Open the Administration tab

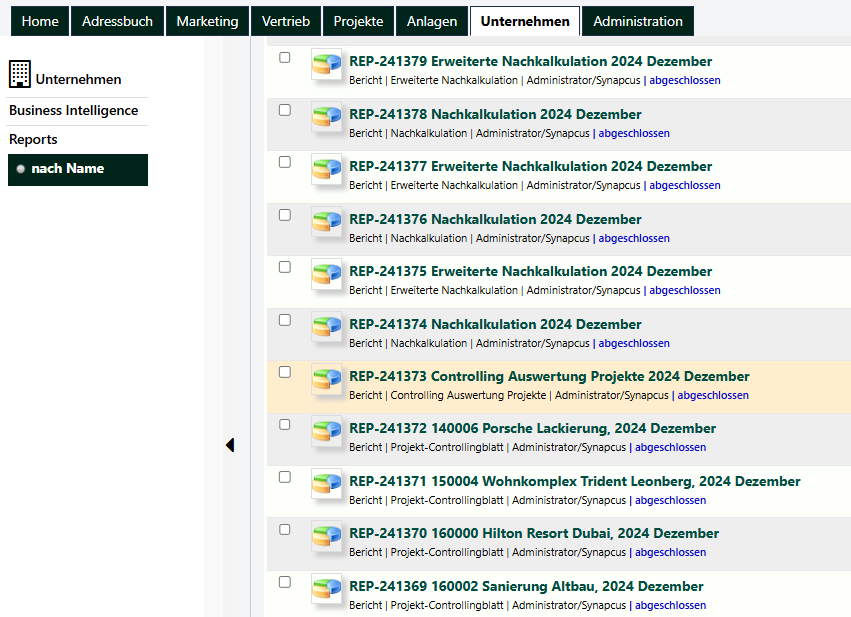point(638,21)
